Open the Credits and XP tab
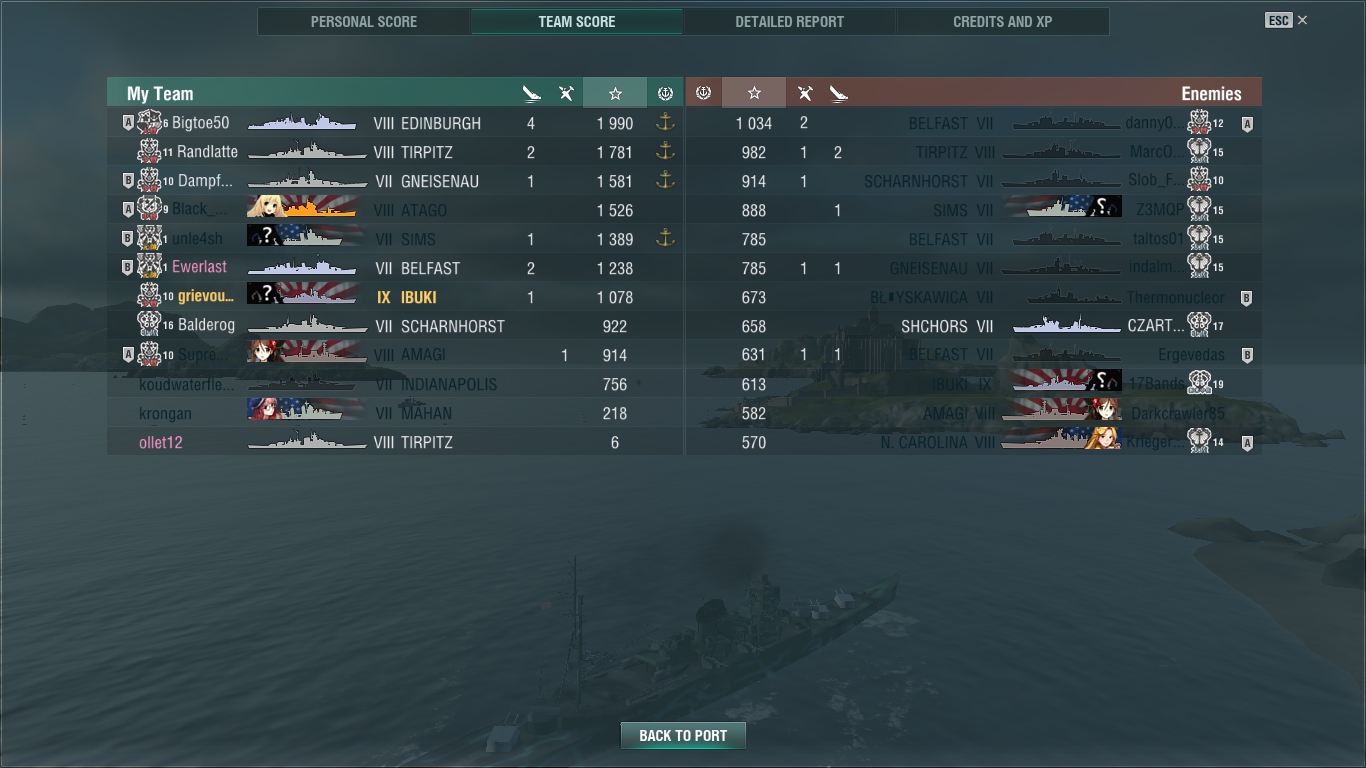This screenshot has height=768, width=1366. [x=1002, y=21]
